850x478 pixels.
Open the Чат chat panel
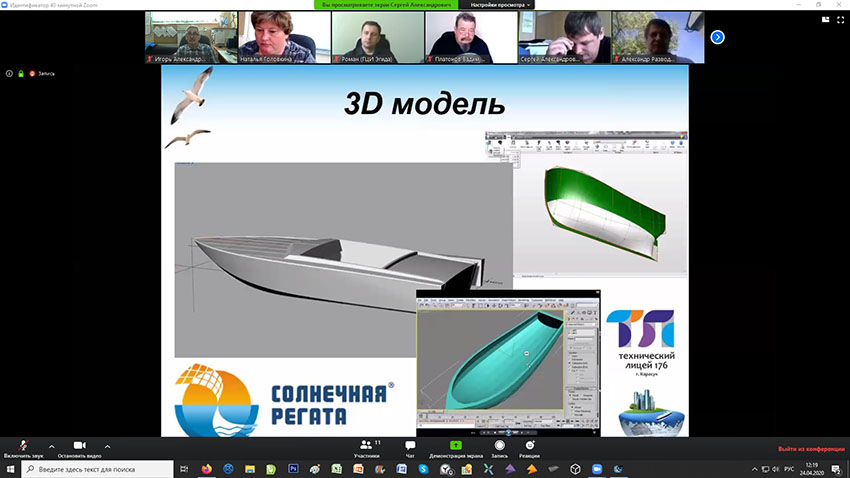point(410,447)
